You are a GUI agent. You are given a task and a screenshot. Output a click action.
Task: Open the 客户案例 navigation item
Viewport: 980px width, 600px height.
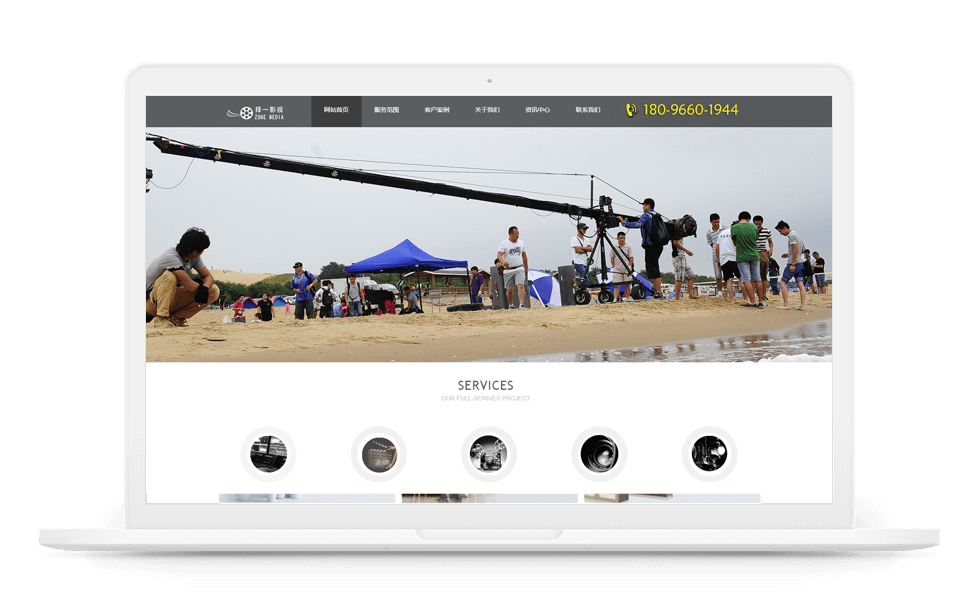(x=437, y=110)
